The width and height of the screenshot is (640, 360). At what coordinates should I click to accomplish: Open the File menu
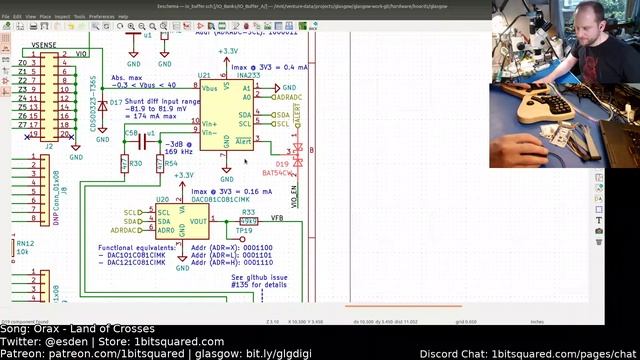5,17
